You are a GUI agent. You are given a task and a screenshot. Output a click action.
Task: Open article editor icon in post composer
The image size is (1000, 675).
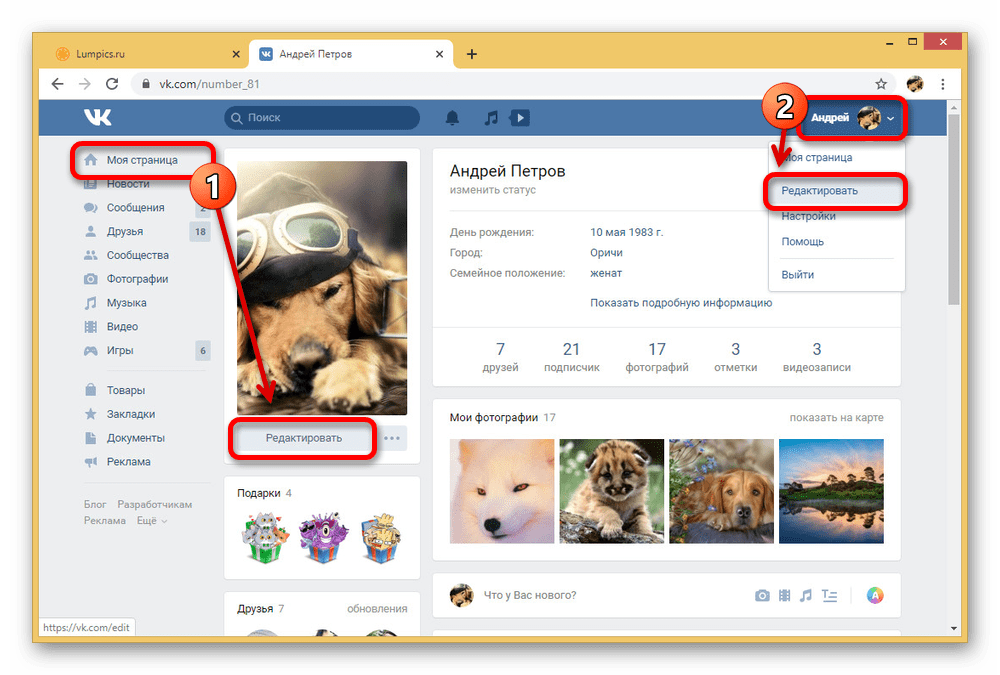[830, 595]
